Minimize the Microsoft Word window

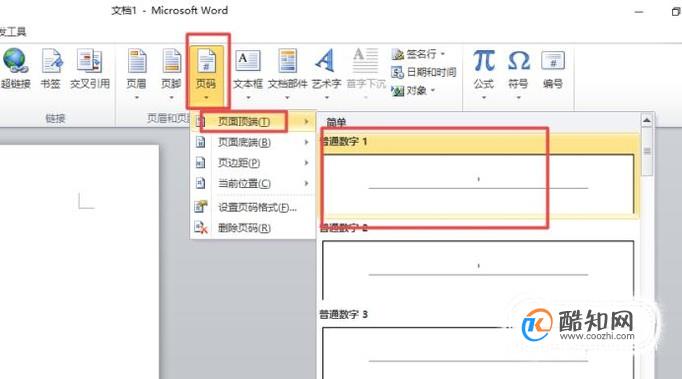click(639, 12)
